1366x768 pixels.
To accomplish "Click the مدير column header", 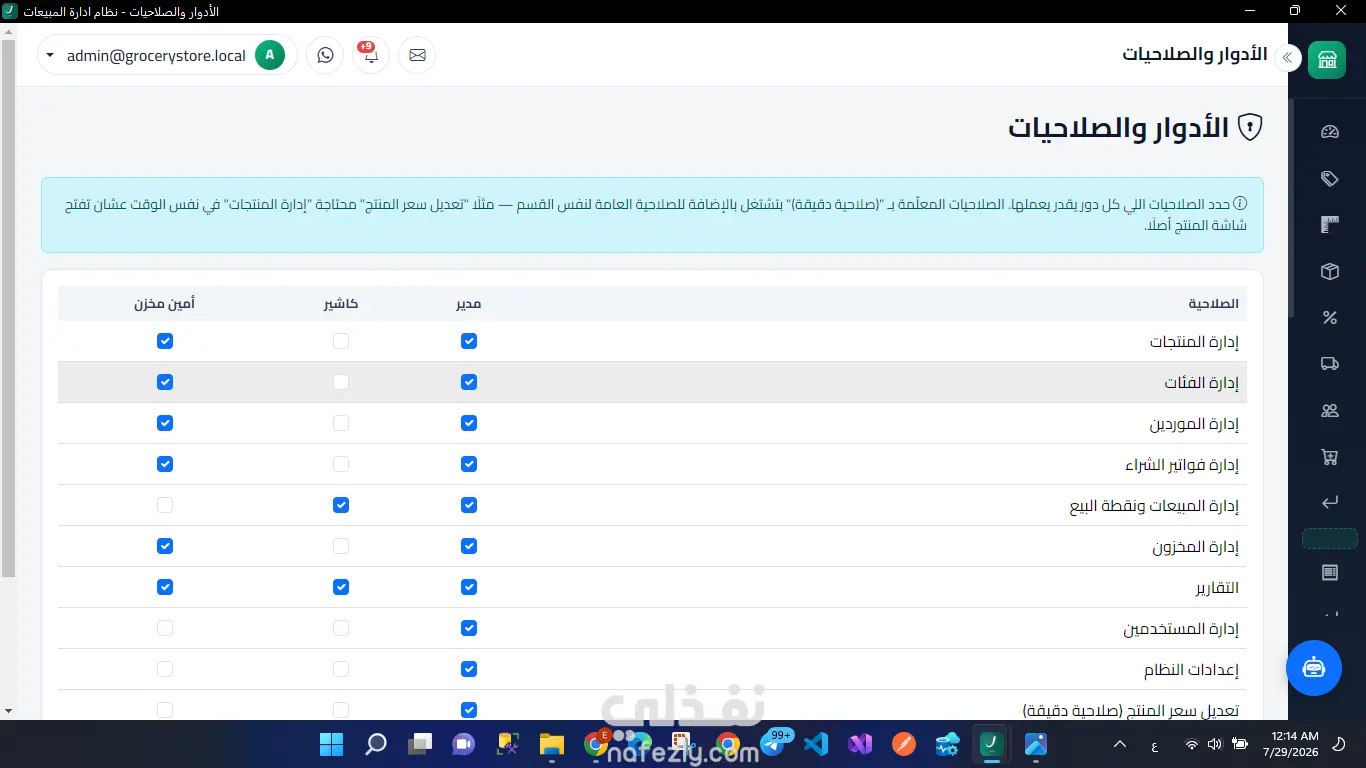I will (469, 304).
